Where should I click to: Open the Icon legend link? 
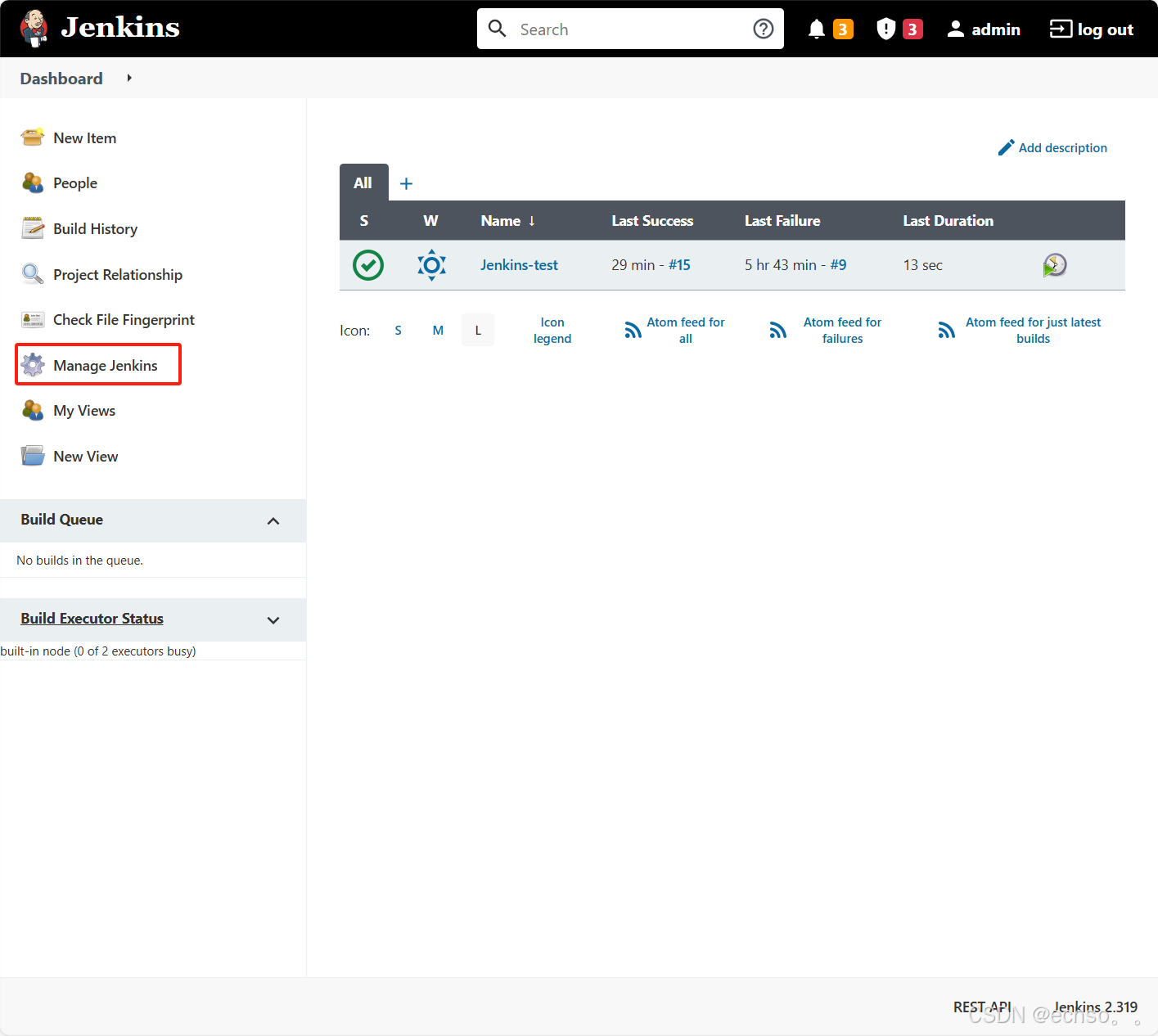(552, 331)
